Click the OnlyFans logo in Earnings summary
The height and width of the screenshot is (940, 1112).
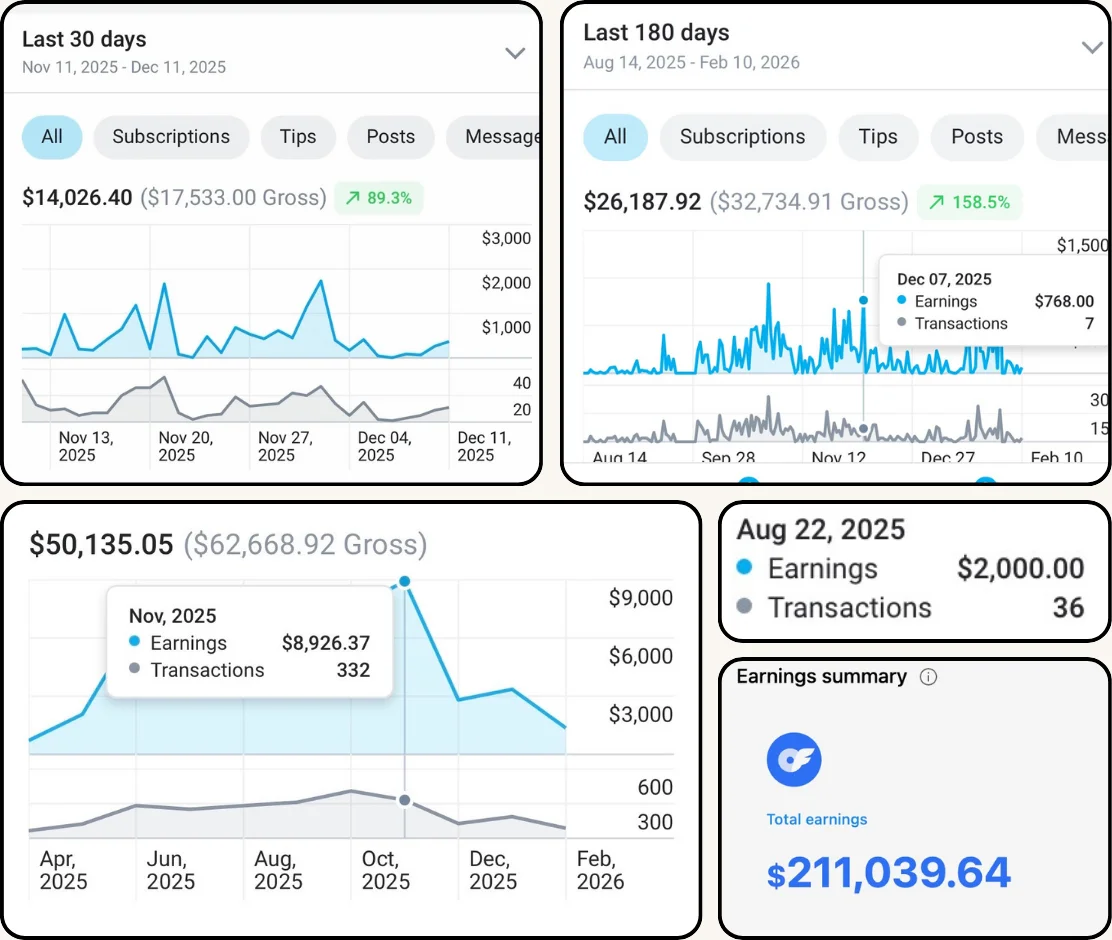pyautogui.click(x=794, y=760)
